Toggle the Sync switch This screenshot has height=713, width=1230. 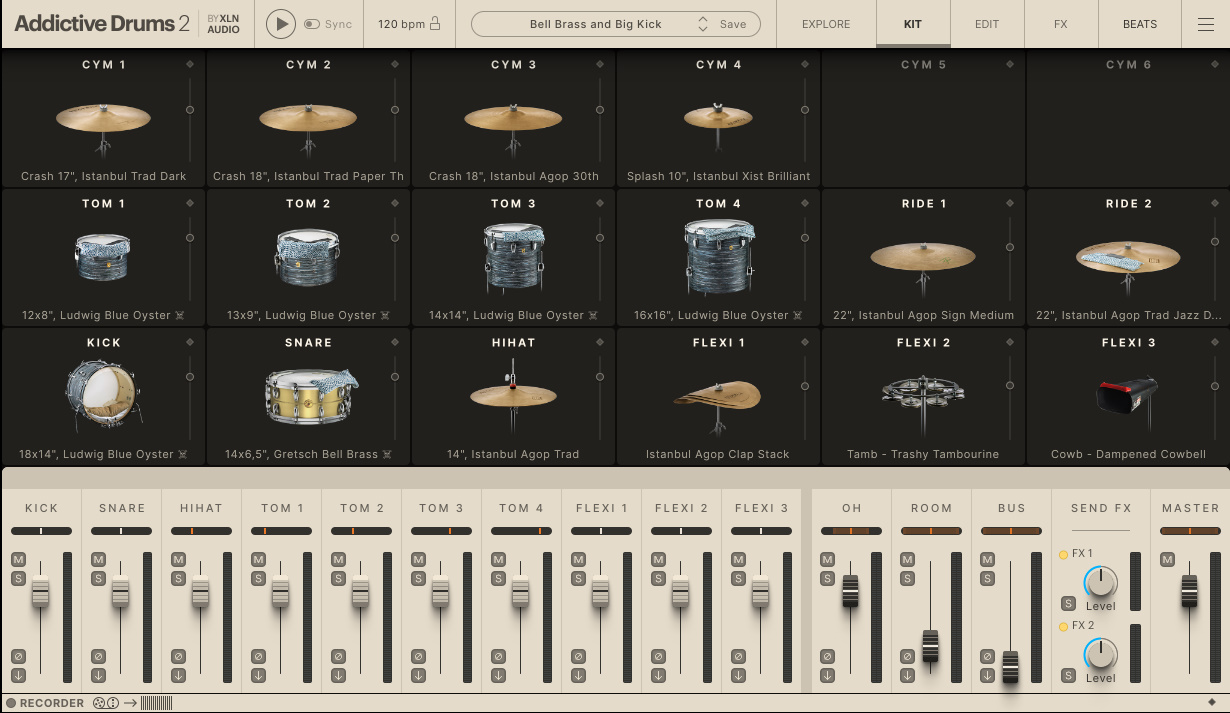pyautogui.click(x=312, y=24)
